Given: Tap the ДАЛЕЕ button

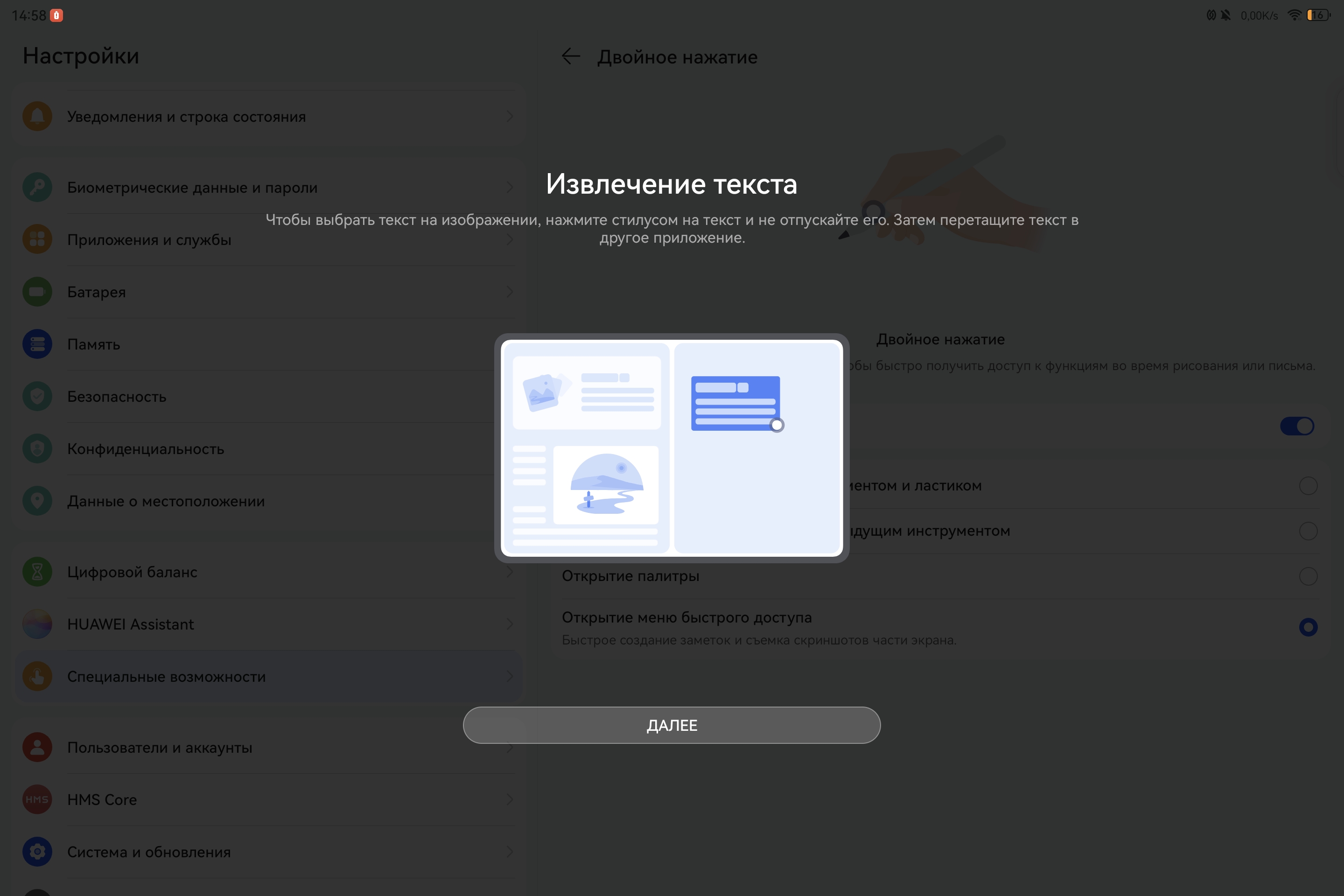Looking at the screenshot, I should tap(672, 725).
